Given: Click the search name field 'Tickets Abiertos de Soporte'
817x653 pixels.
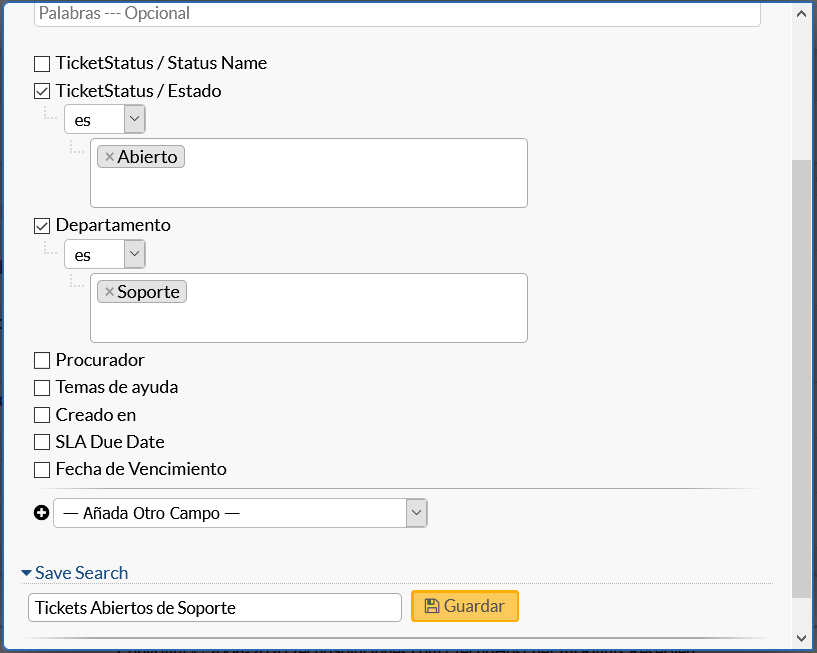Looking at the screenshot, I should point(215,607).
